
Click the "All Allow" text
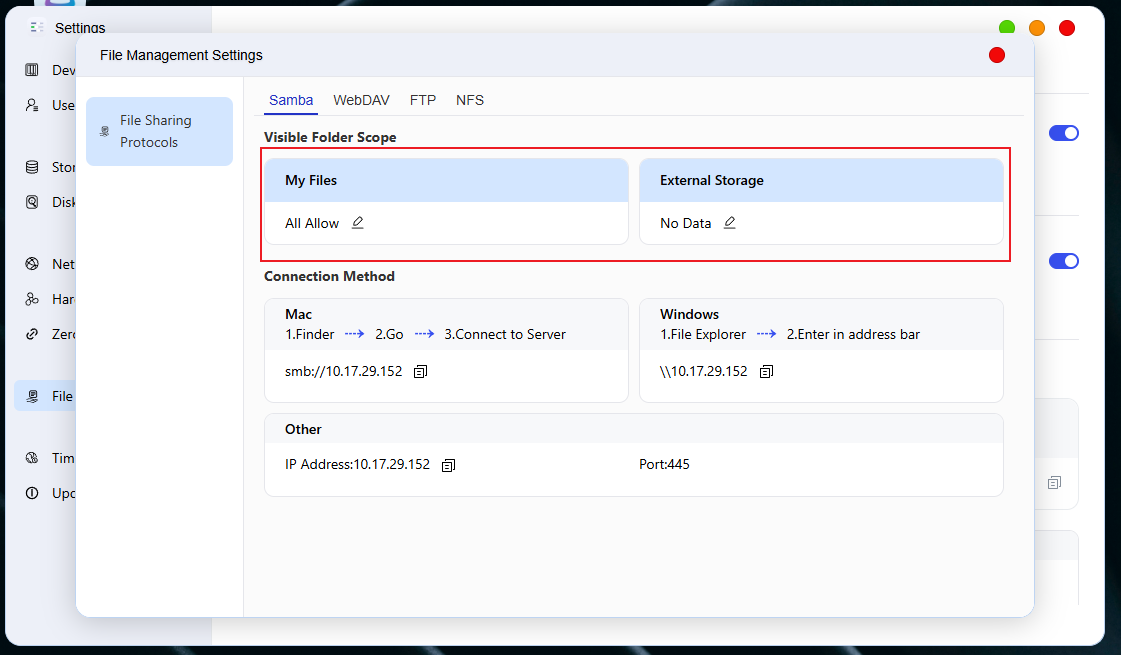(x=312, y=223)
